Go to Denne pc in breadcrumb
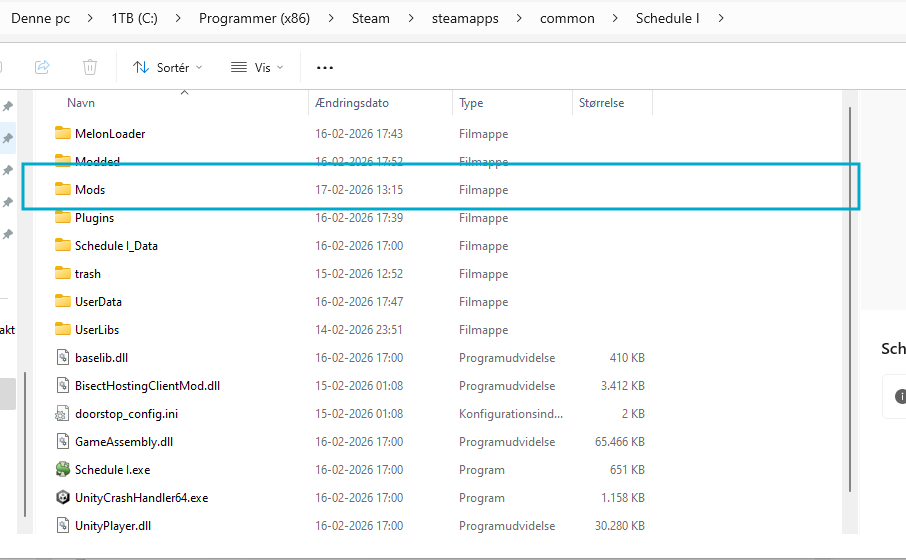Image resolution: width=906 pixels, height=560 pixels. tap(40, 18)
